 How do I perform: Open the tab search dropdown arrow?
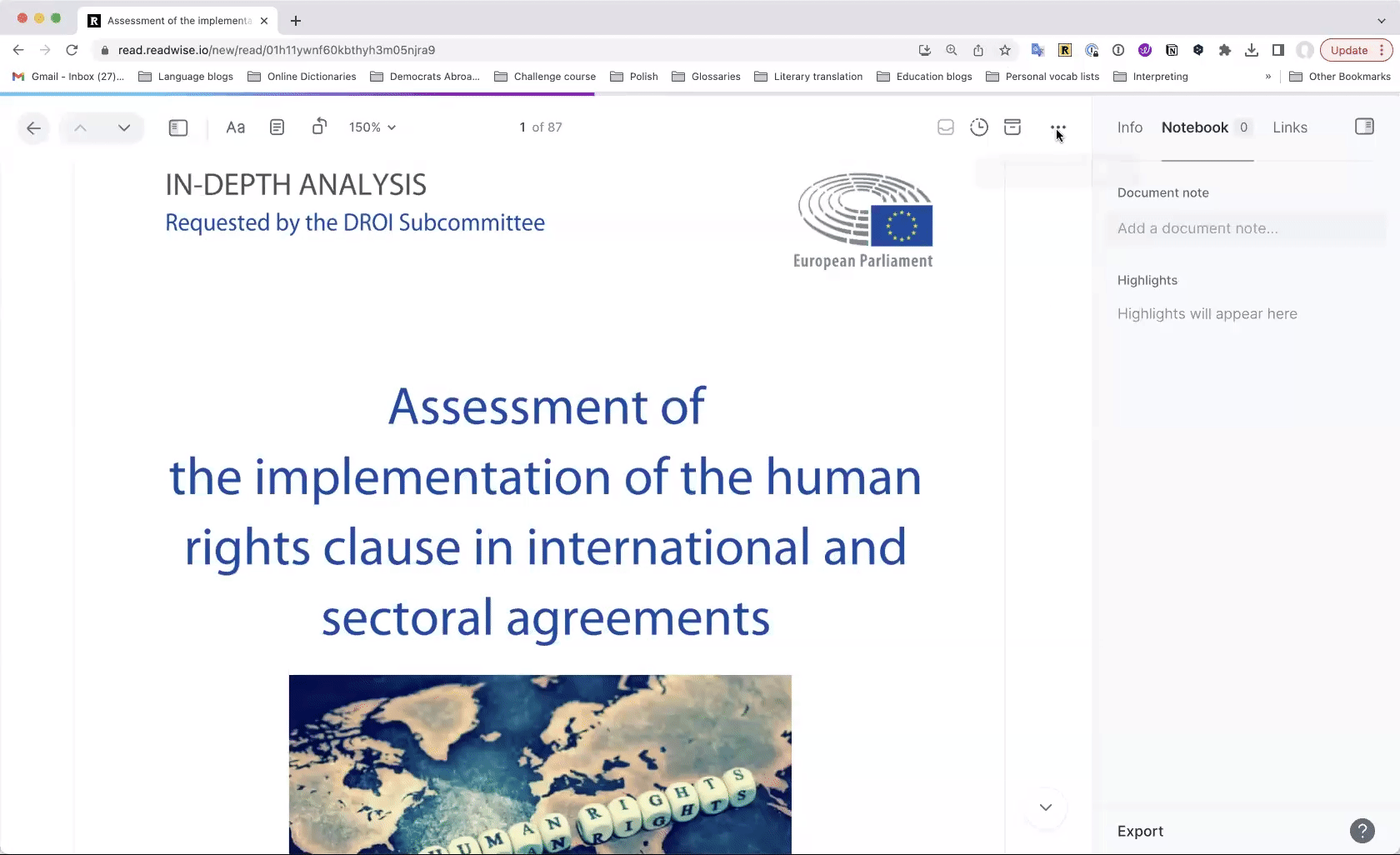1382,21
